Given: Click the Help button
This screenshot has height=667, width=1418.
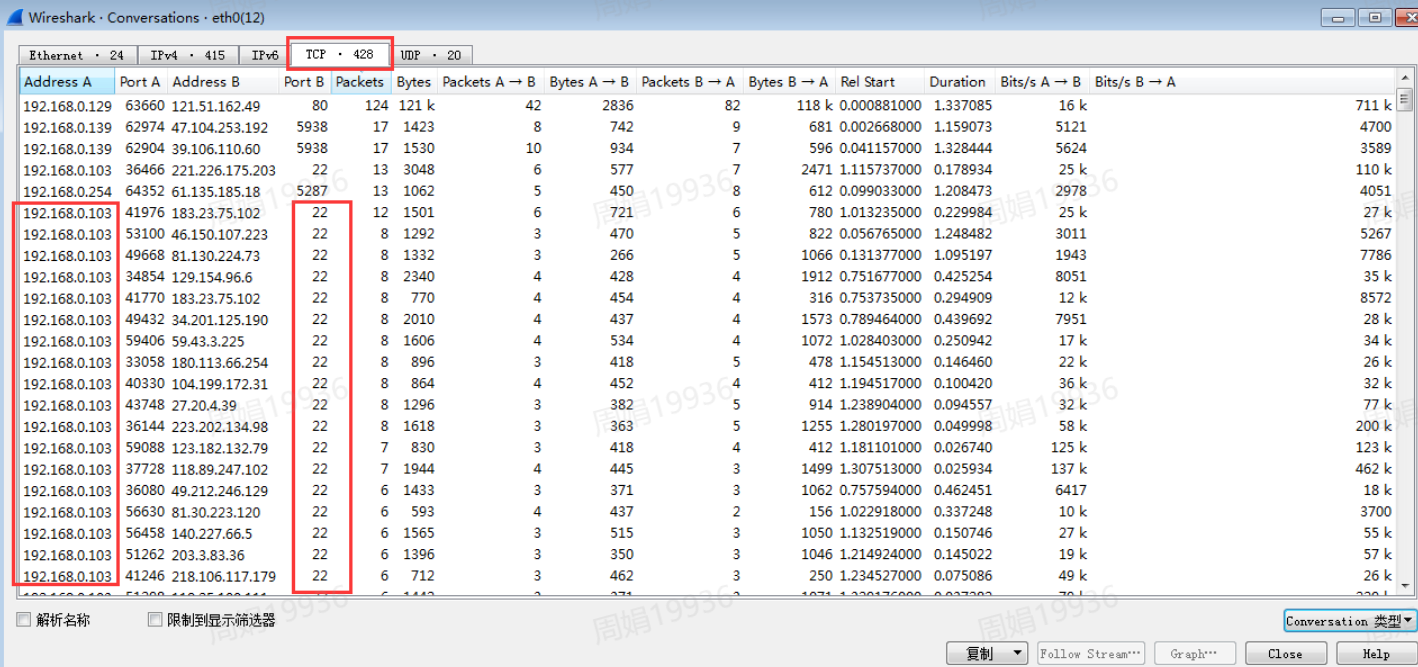Looking at the screenshot, I should point(1376,653).
